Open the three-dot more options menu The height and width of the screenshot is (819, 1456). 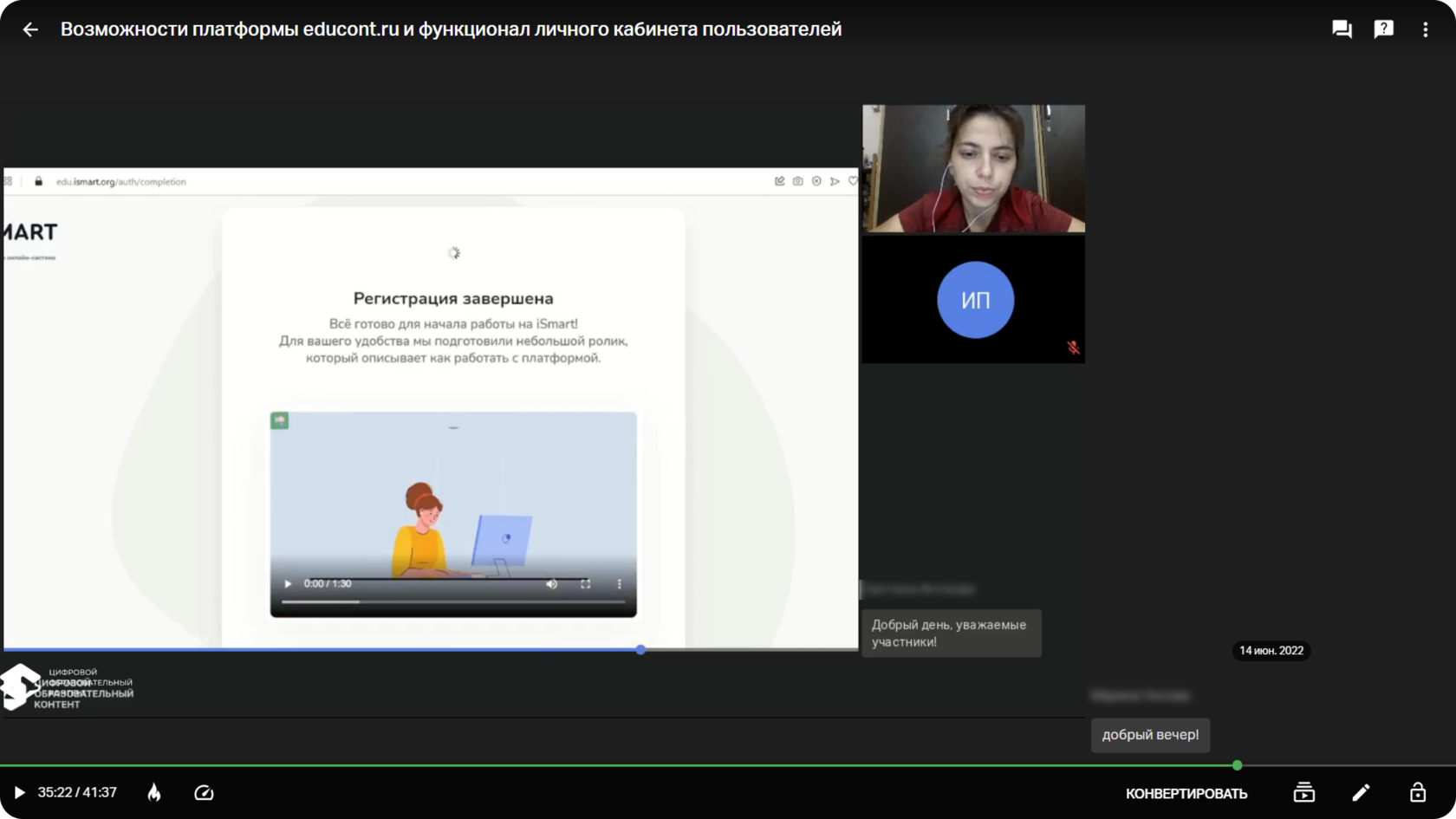point(1426,29)
